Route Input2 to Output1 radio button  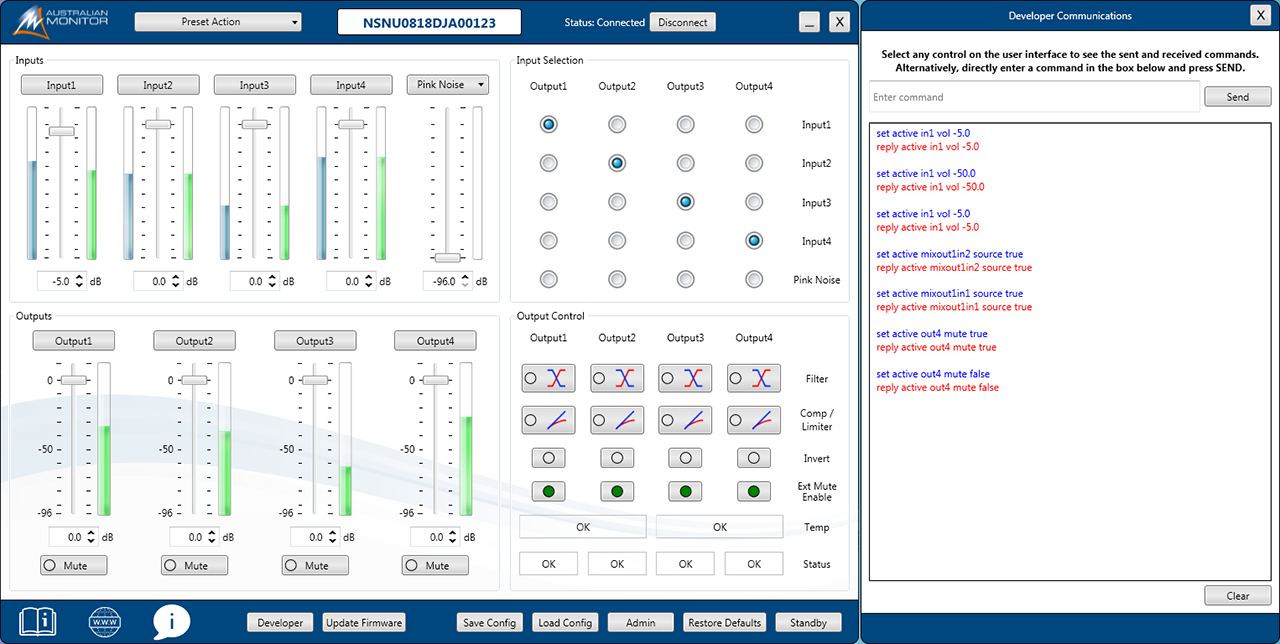click(548, 163)
